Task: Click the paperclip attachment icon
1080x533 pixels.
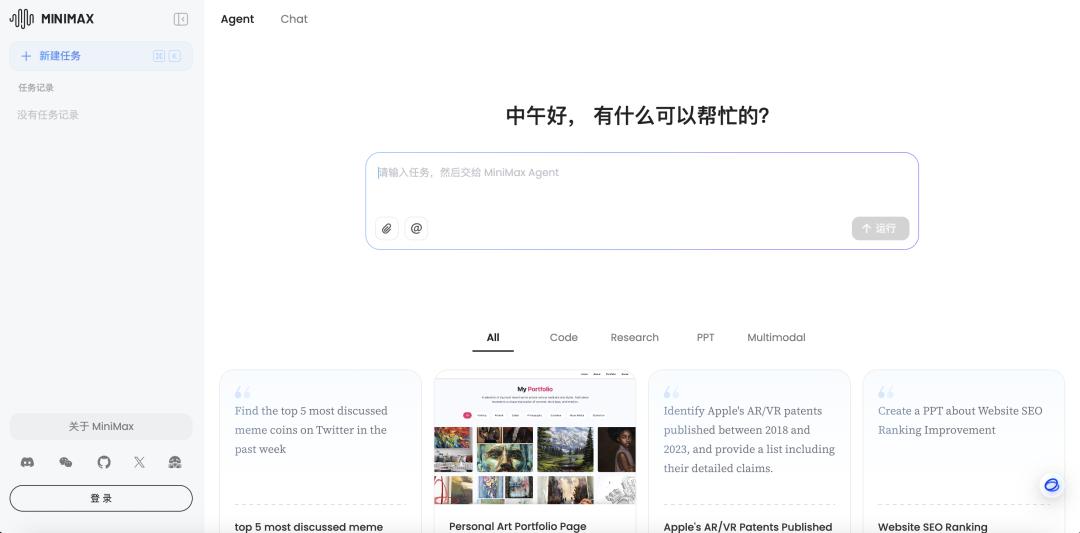Action: coord(387,228)
